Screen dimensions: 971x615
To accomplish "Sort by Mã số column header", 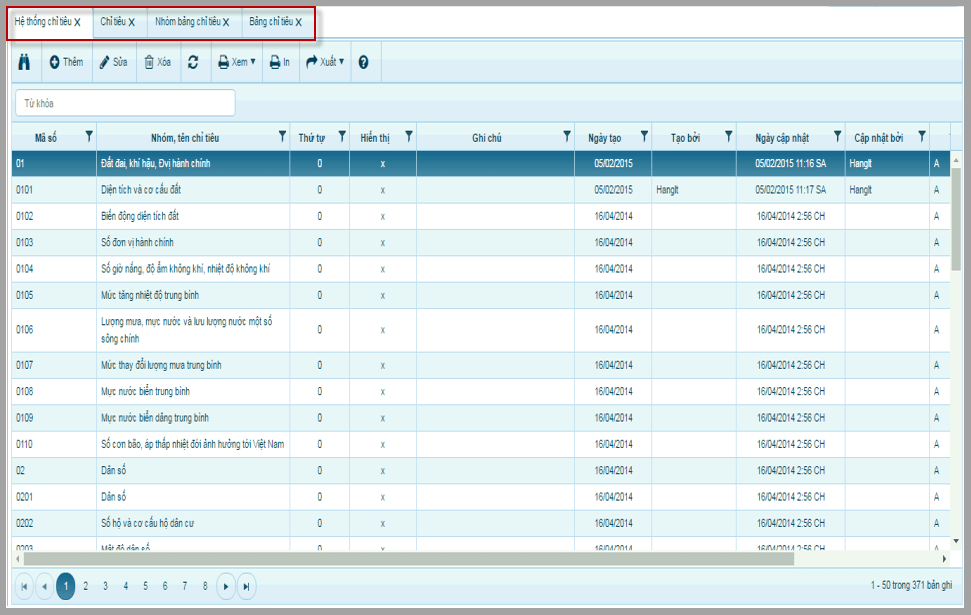I will (x=46, y=138).
